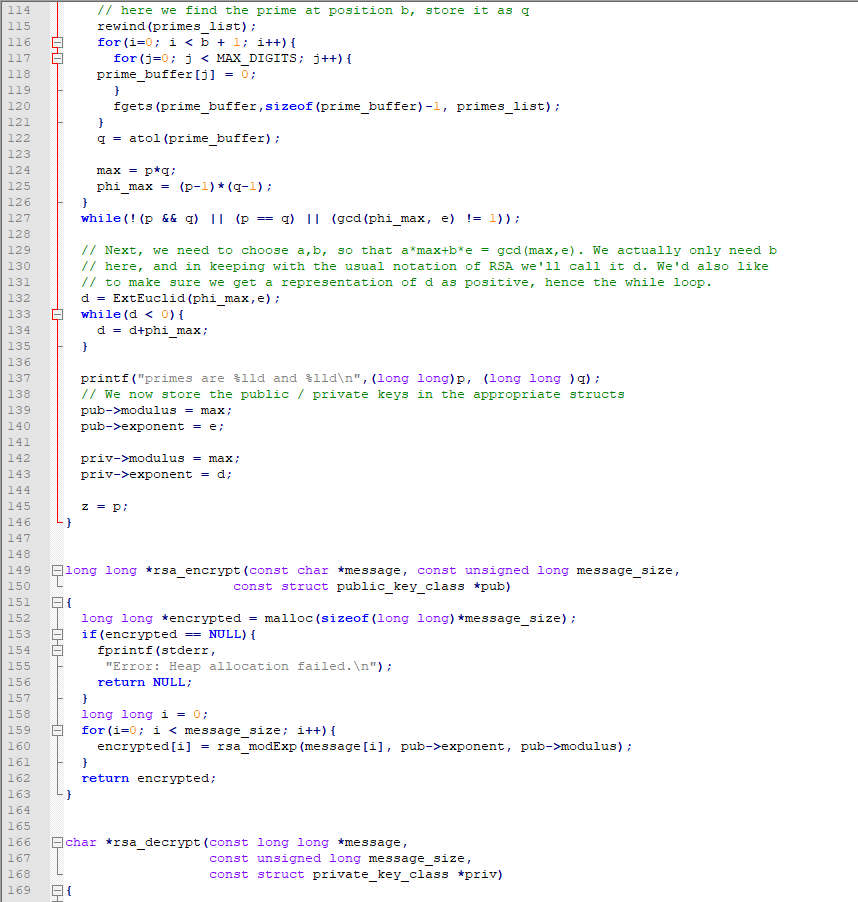Screen dimensions: 858x902
Task: Click line number 127 in the margin
Action: point(19,219)
